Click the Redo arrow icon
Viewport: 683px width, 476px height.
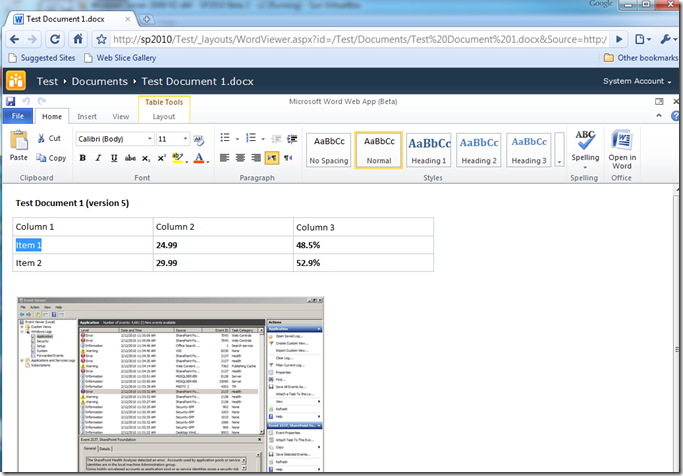42,101
